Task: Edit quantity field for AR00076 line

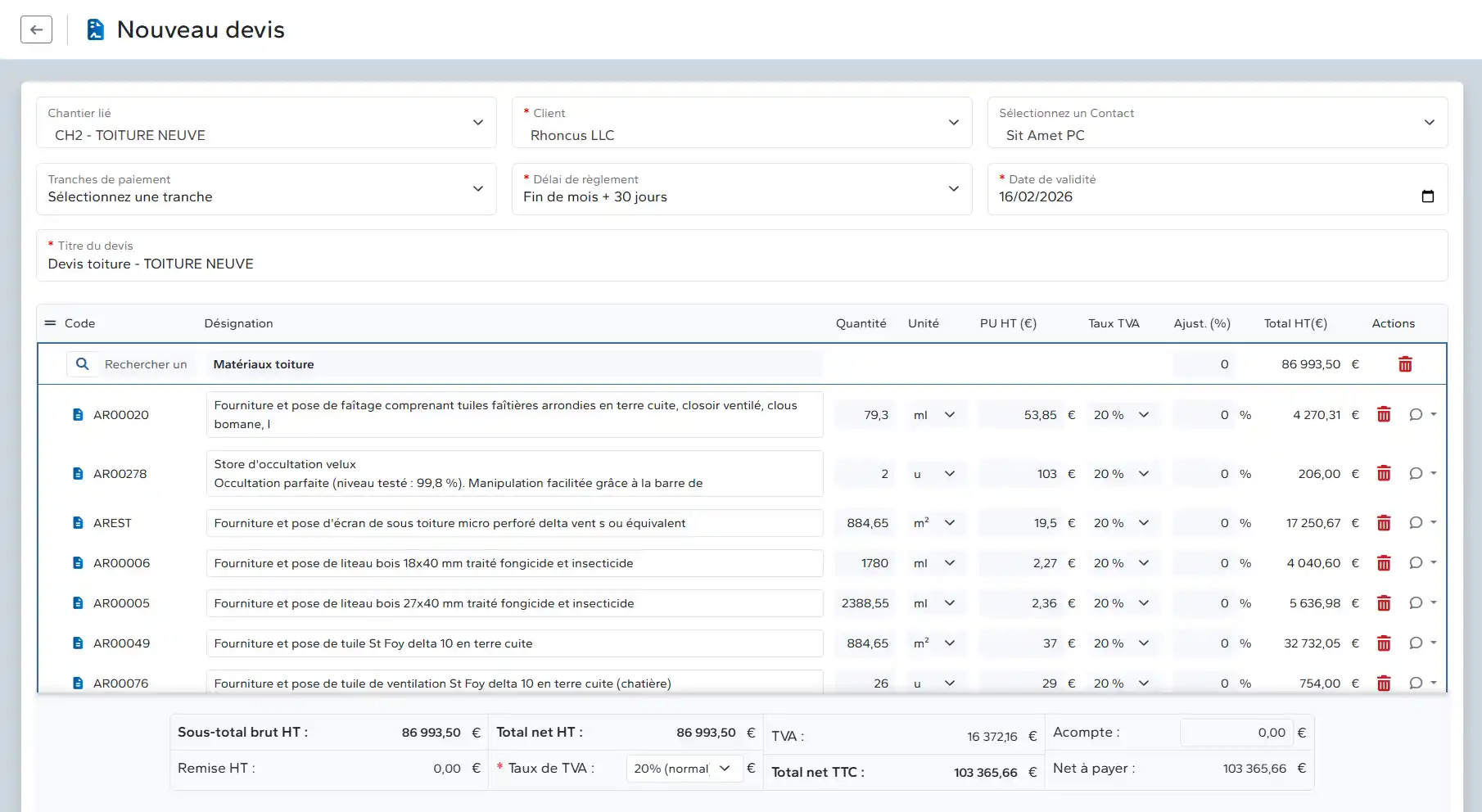Action: pos(865,683)
